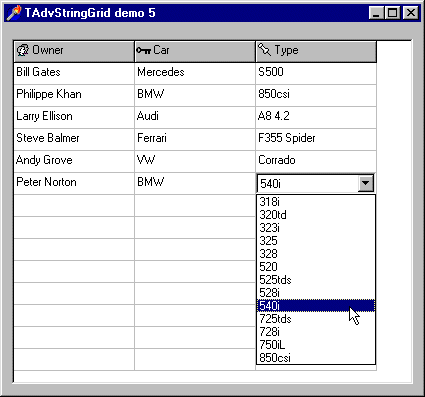425x397 pixels.
Task: Pick 520 from the dropdown list
Action: click(316, 267)
